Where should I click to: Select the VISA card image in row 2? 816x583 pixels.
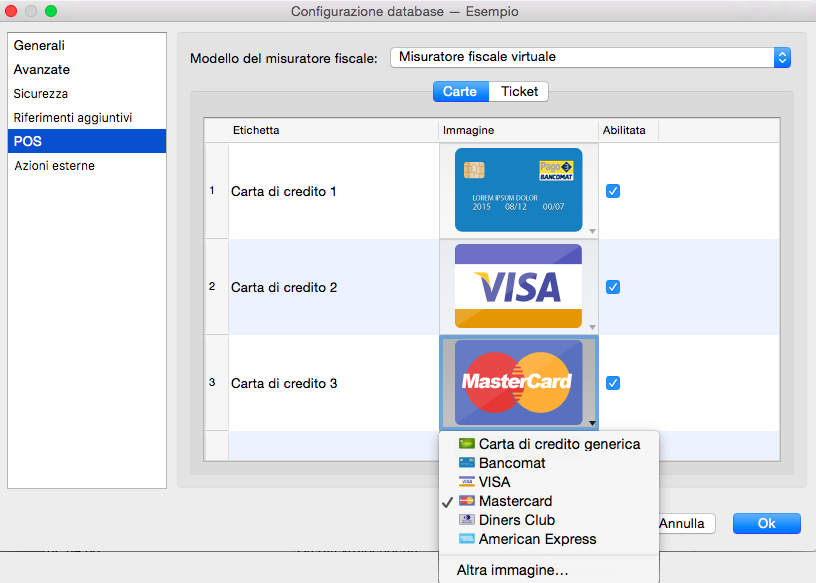pos(518,287)
